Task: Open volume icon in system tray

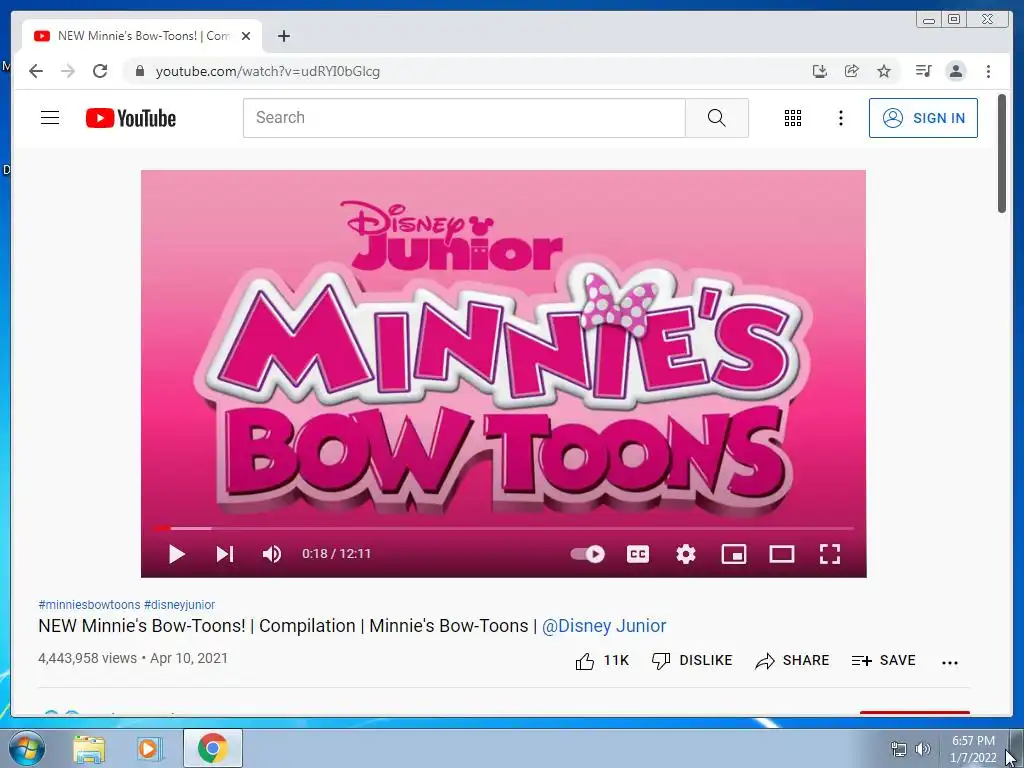Action: click(923, 749)
